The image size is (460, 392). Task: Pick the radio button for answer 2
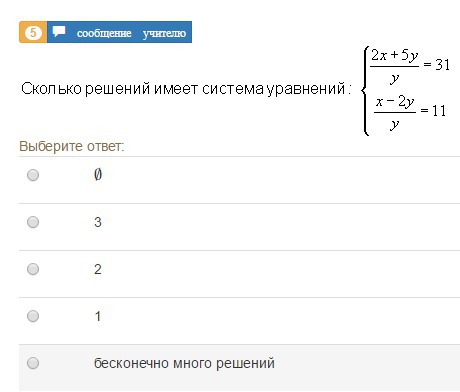(33, 269)
